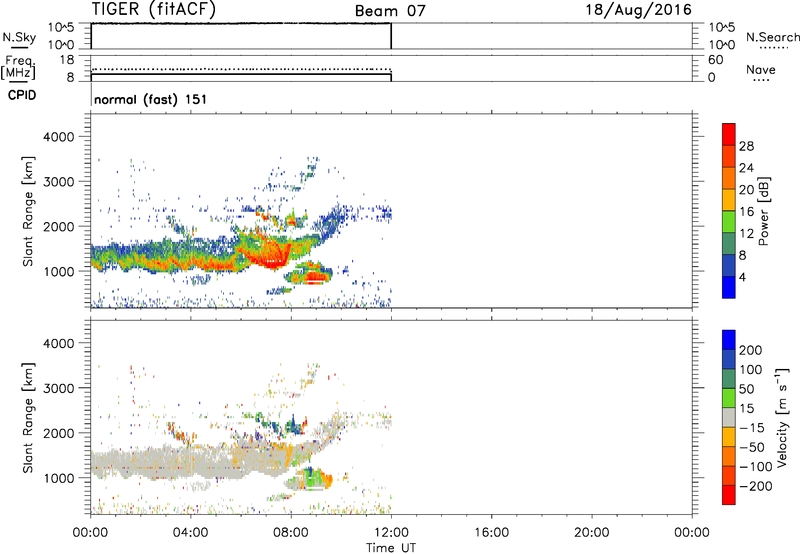Click the date "18/Aug/2016"

point(638,9)
